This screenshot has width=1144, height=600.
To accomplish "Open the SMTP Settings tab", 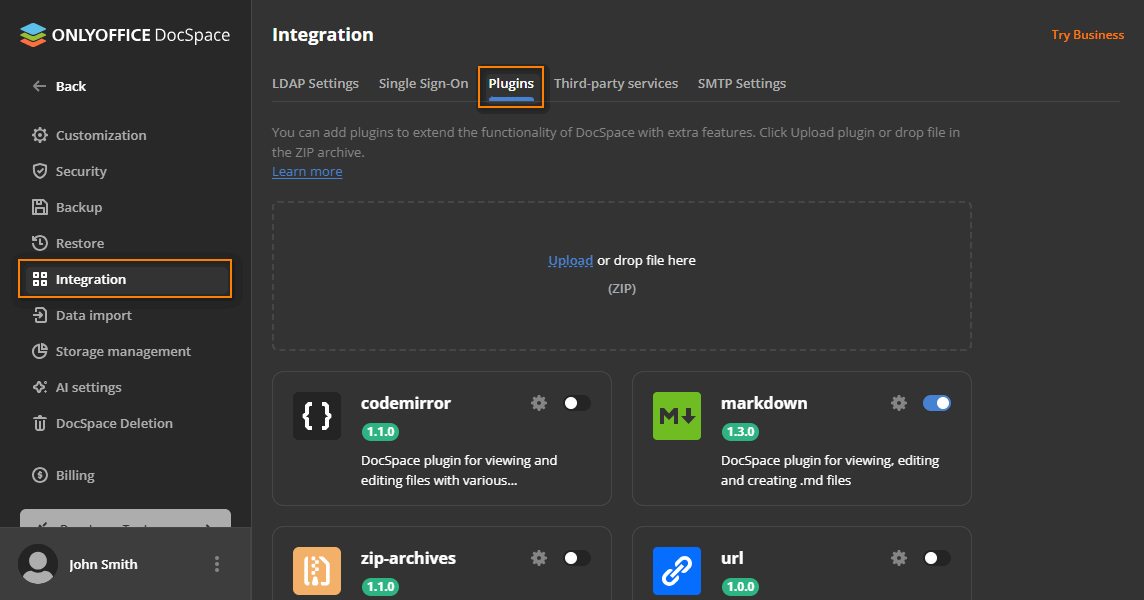I will pyautogui.click(x=742, y=83).
